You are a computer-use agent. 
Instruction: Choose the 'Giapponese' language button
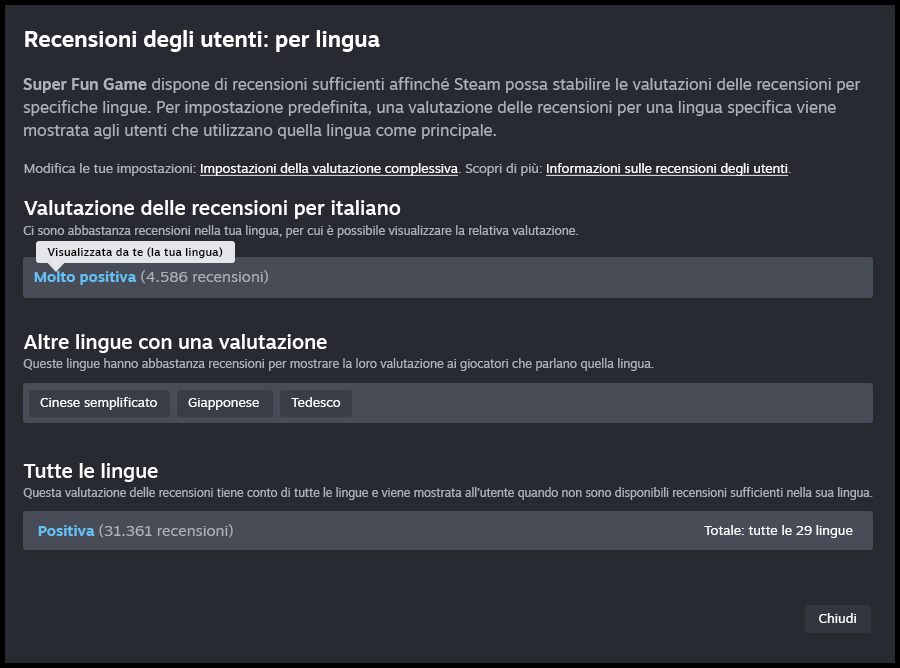[x=224, y=403]
